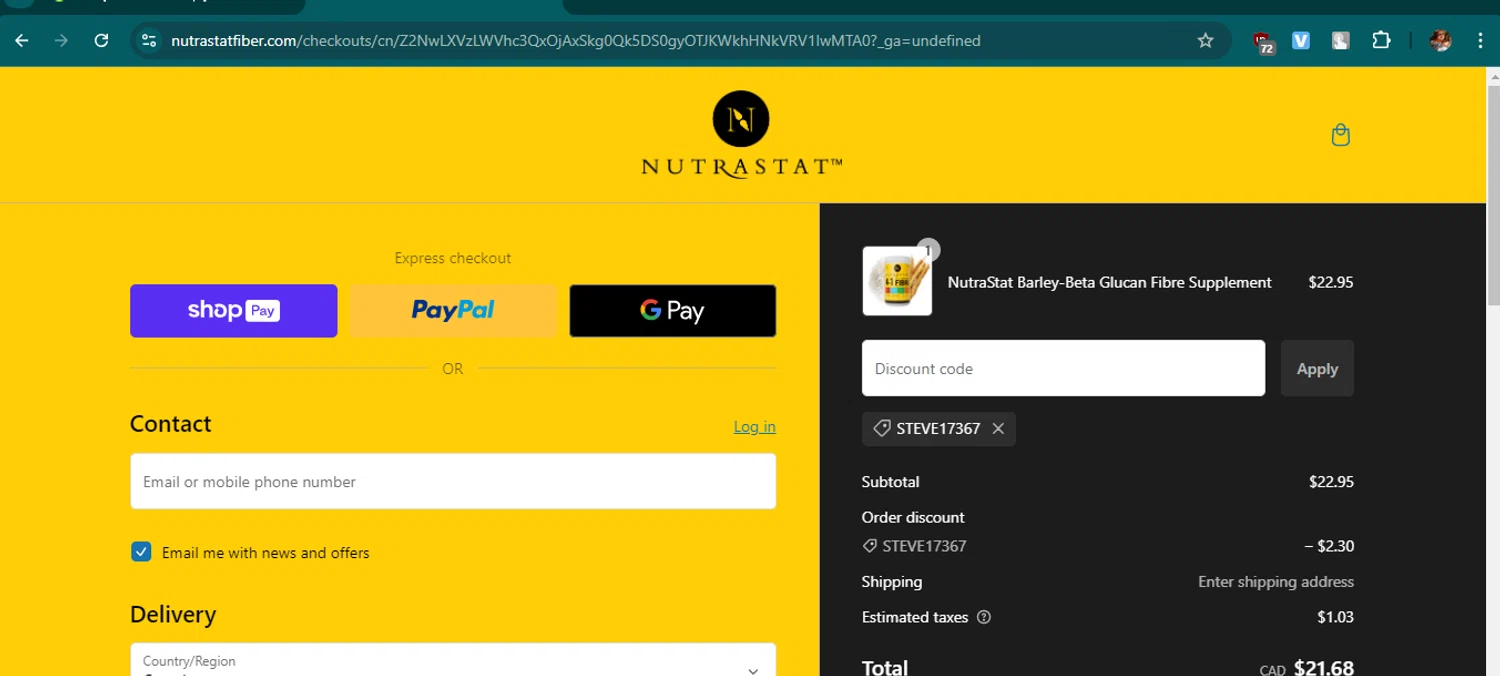The width and height of the screenshot is (1500, 676).
Task: Open the Extensions puzzle menu
Action: [x=1381, y=41]
